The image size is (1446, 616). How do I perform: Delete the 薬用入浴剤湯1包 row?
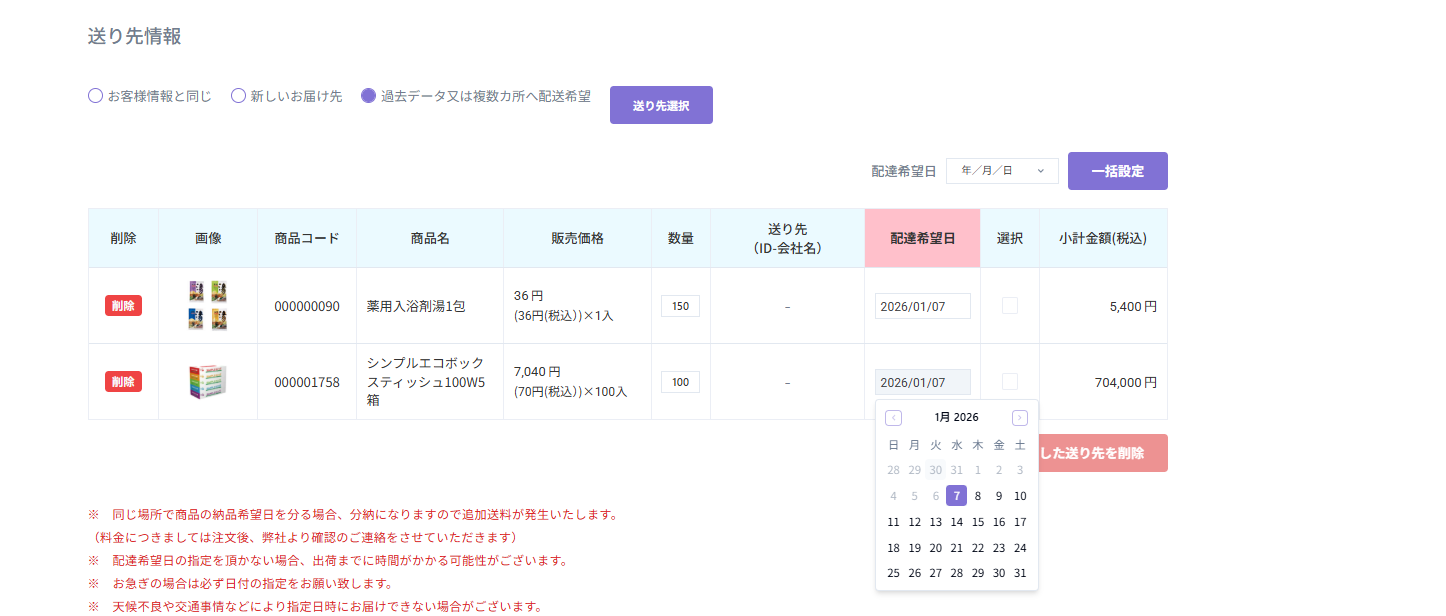(x=123, y=306)
